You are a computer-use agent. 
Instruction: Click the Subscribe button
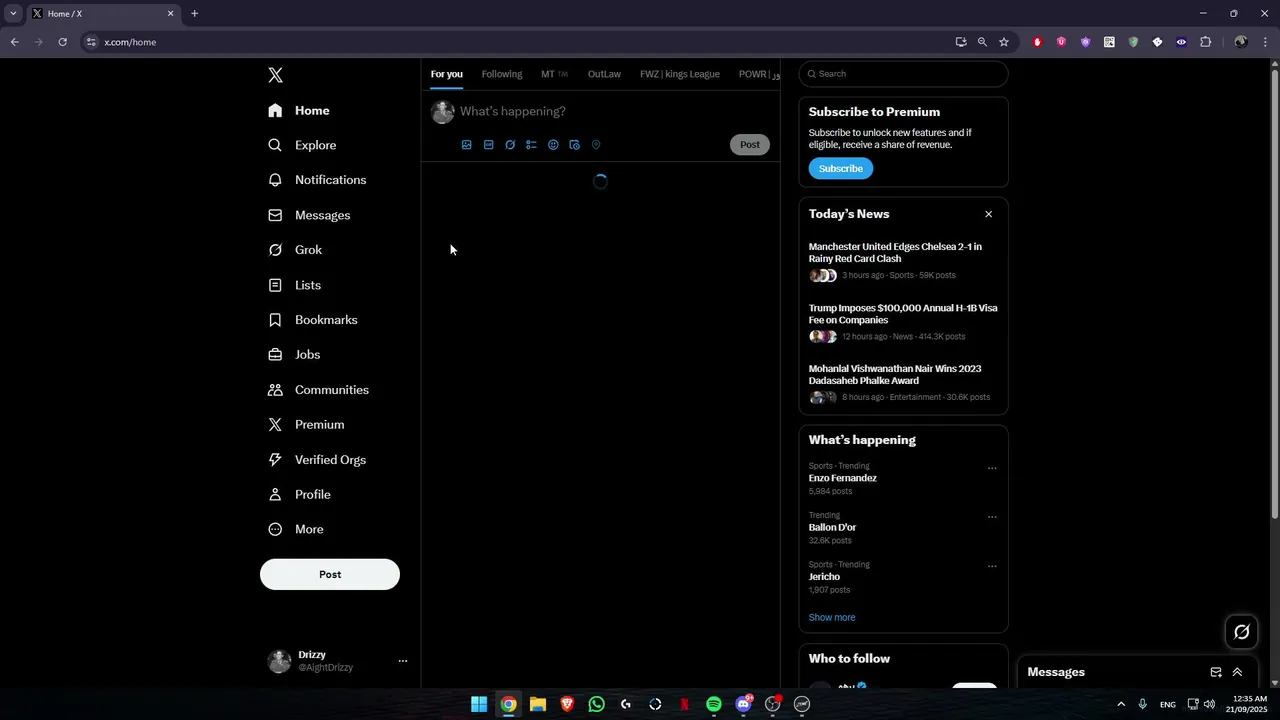(x=841, y=169)
